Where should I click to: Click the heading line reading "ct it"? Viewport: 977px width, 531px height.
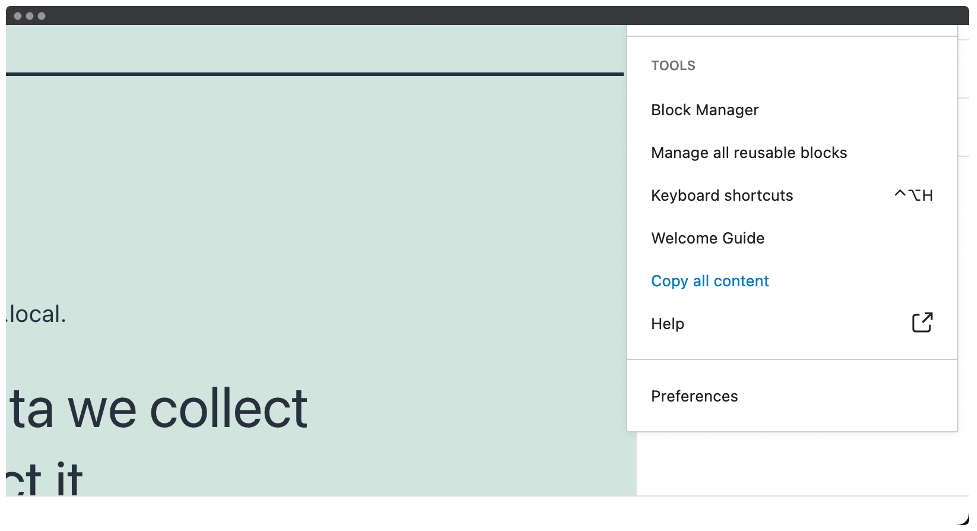tap(44, 480)
